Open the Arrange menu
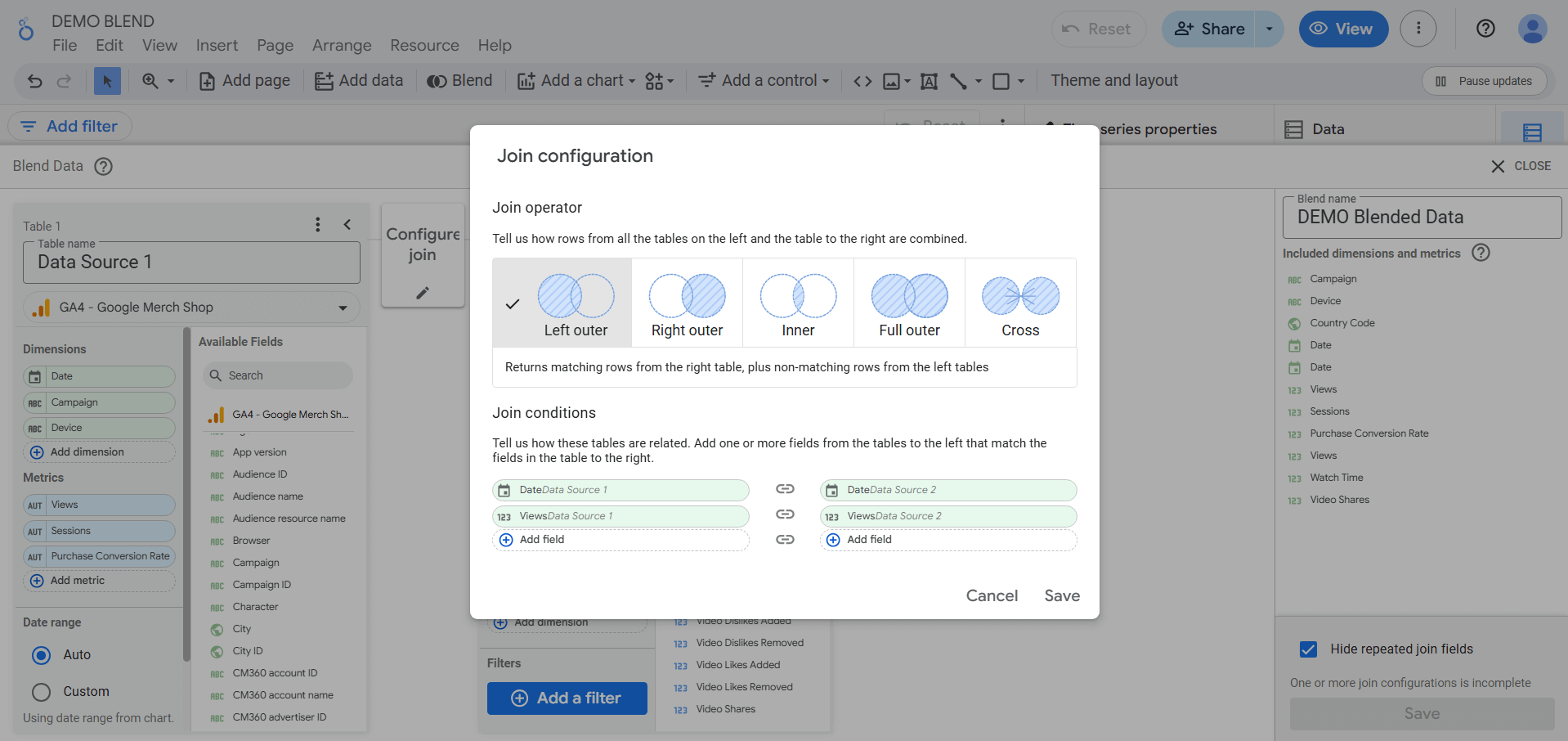Screen dimensions: 1568x741 point(342,46)
